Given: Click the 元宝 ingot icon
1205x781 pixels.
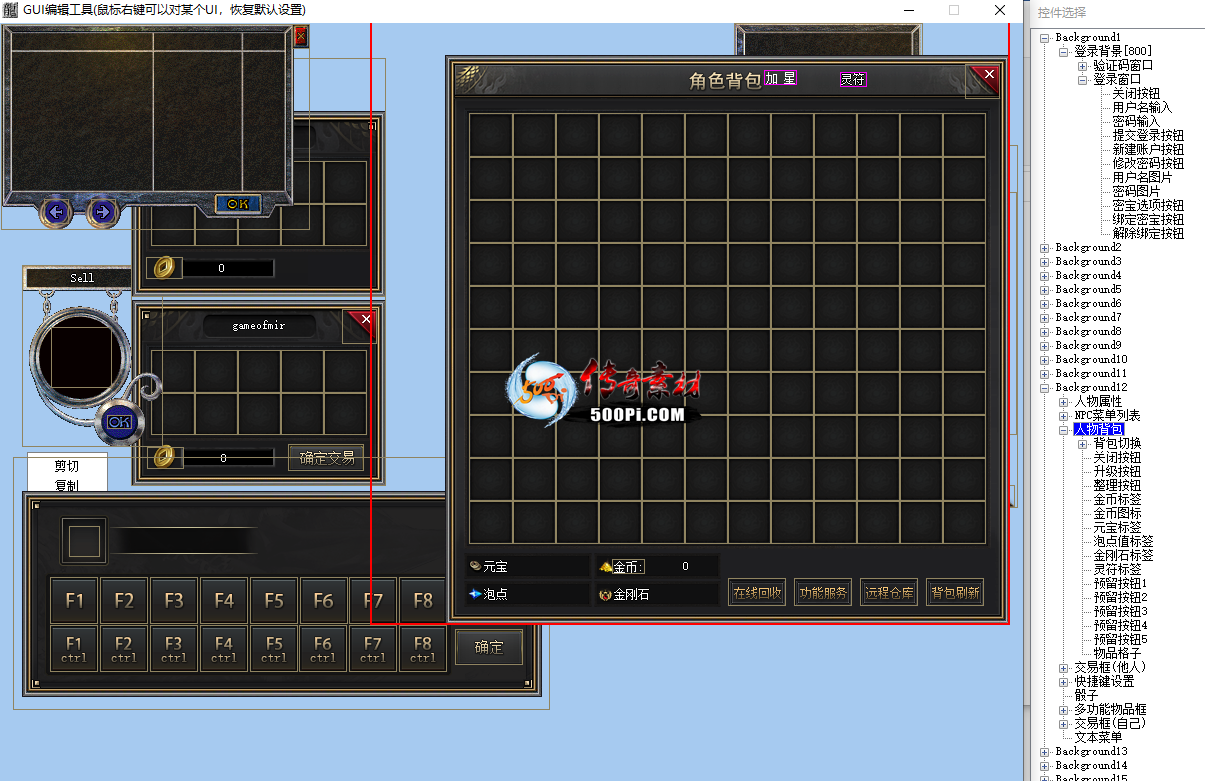Looking at the screenshot, I should [x=475, y=566].
